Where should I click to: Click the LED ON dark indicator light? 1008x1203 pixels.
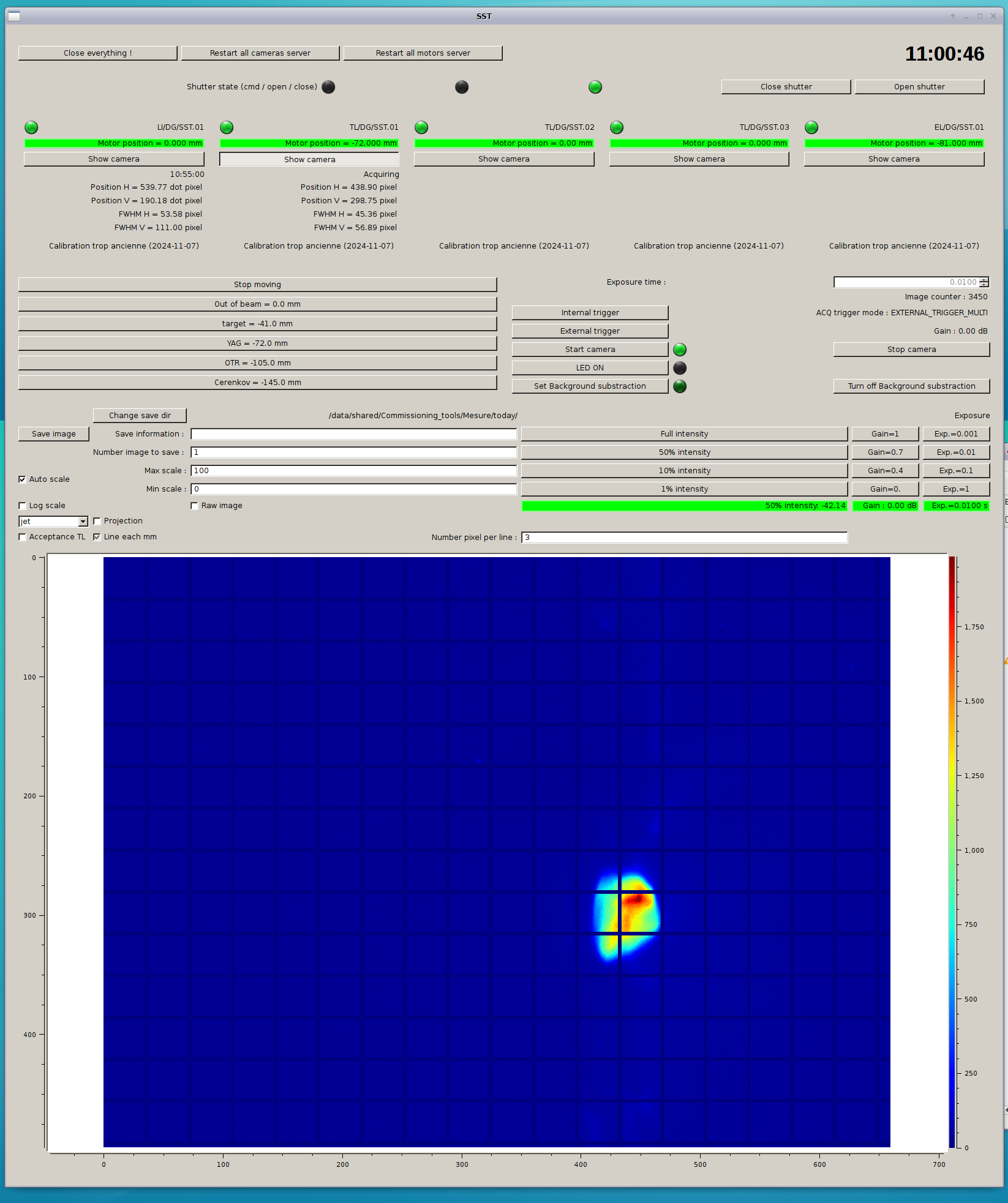pyautogui.click(x=680, y=368)
